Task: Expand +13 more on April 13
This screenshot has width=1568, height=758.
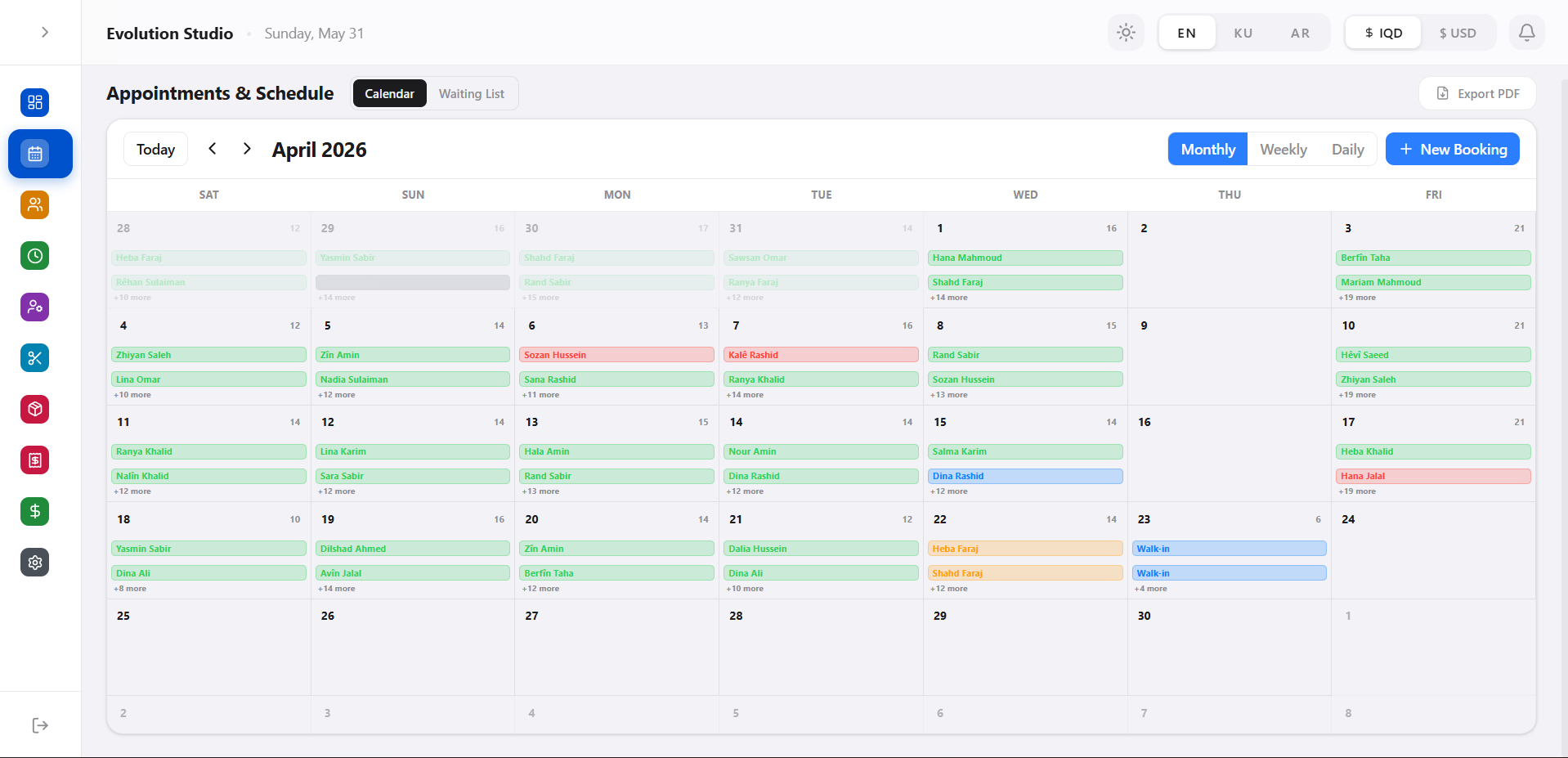Action: tap(540, 491)
